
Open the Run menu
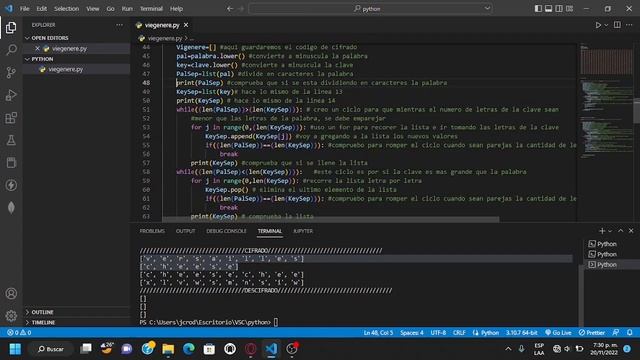127,9
